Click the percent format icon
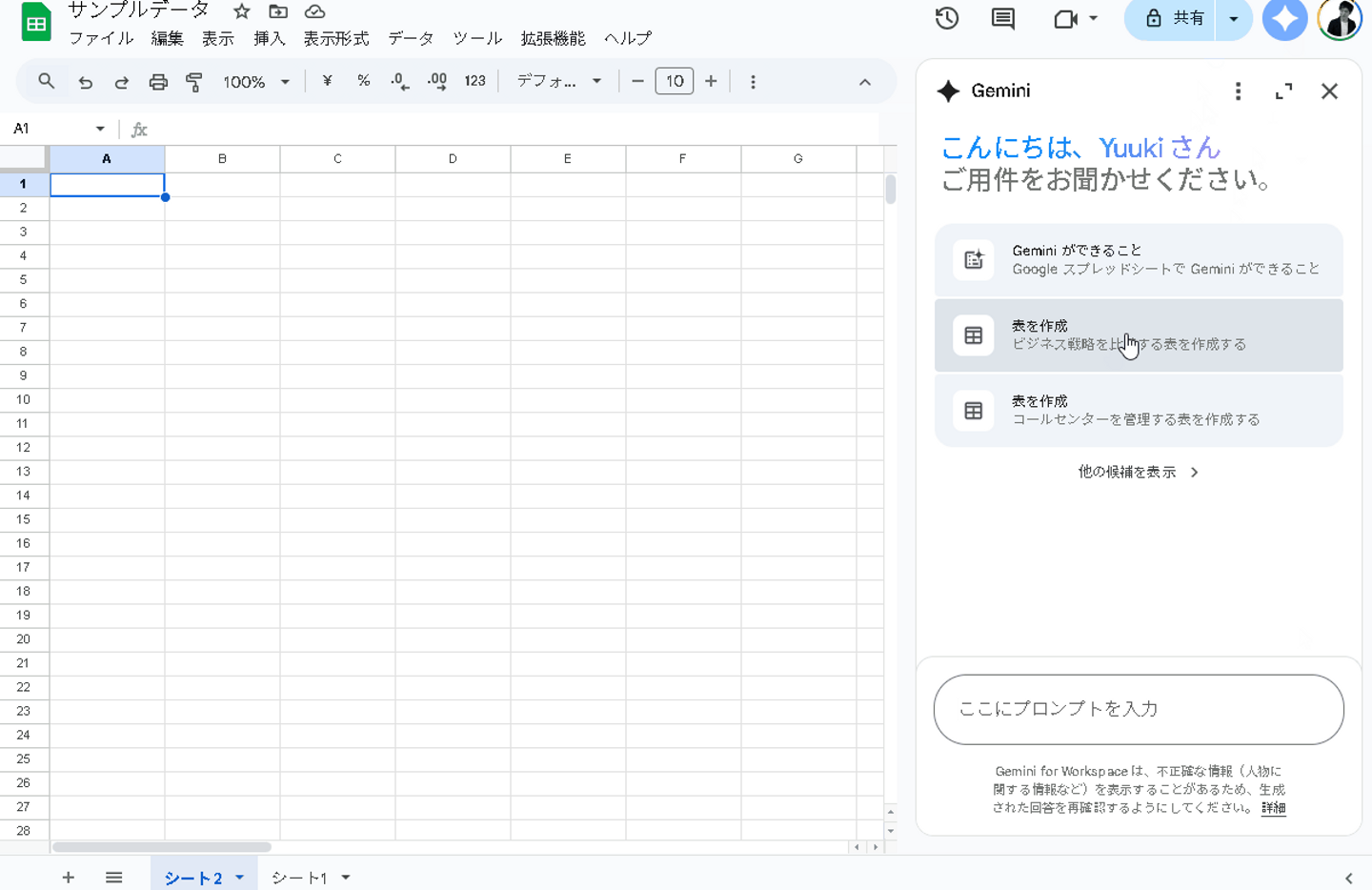1372x890 pixels. click(363, 81)
